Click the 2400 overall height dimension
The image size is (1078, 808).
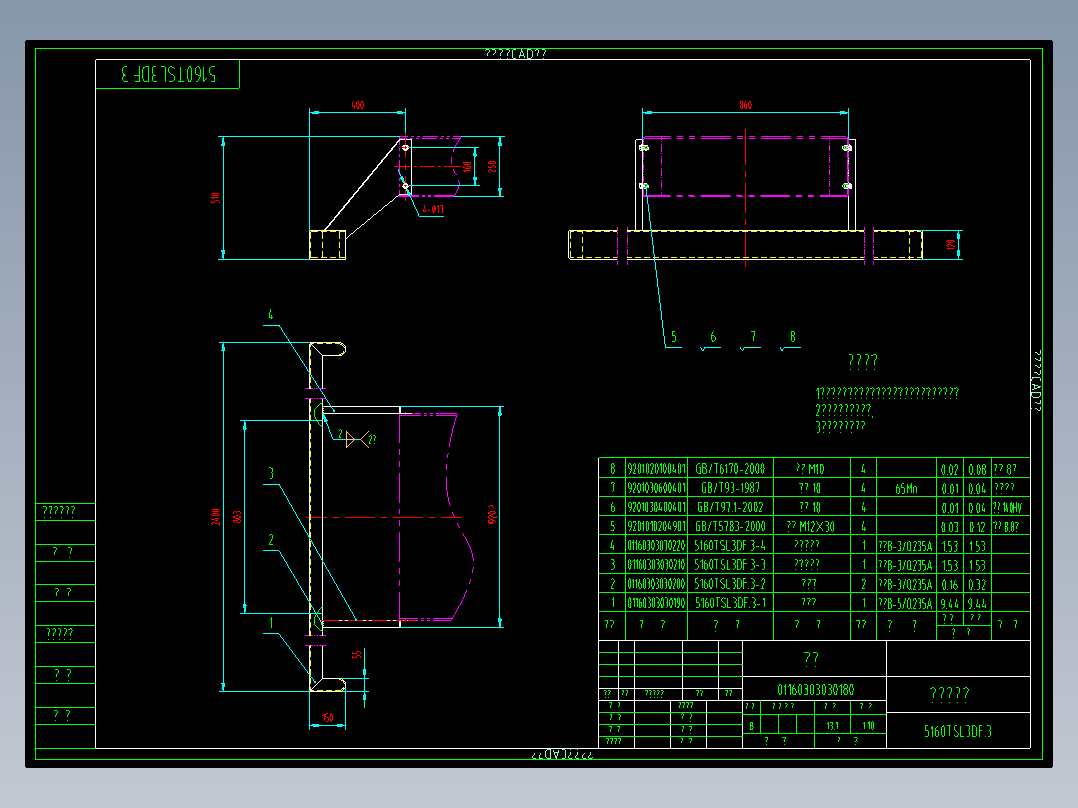215,516
